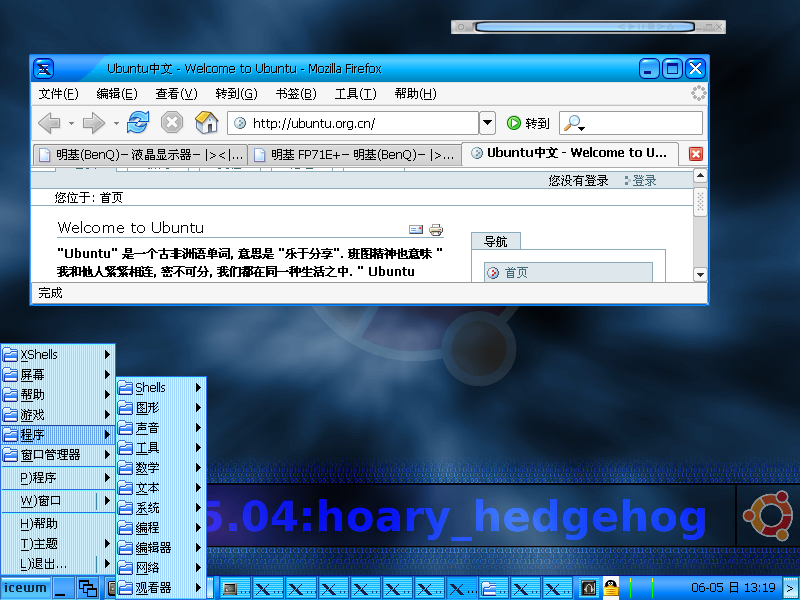Screen dimensions: 800x600
Task: Click the print page printer icon
Action: (436, 230)
